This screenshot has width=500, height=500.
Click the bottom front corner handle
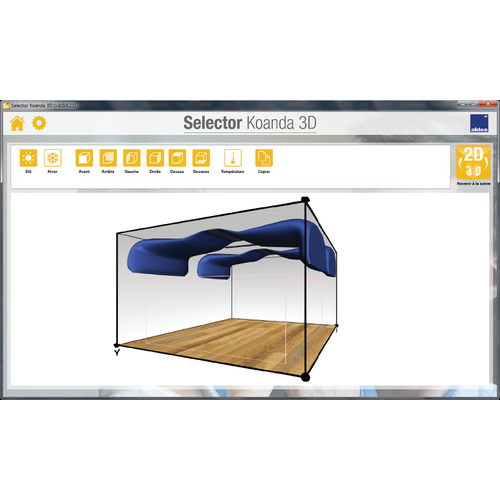pos(305,377)
